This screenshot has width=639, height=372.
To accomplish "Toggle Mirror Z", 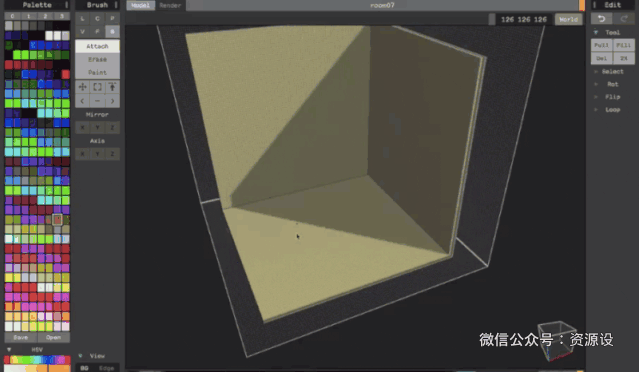I will [112, 128].
